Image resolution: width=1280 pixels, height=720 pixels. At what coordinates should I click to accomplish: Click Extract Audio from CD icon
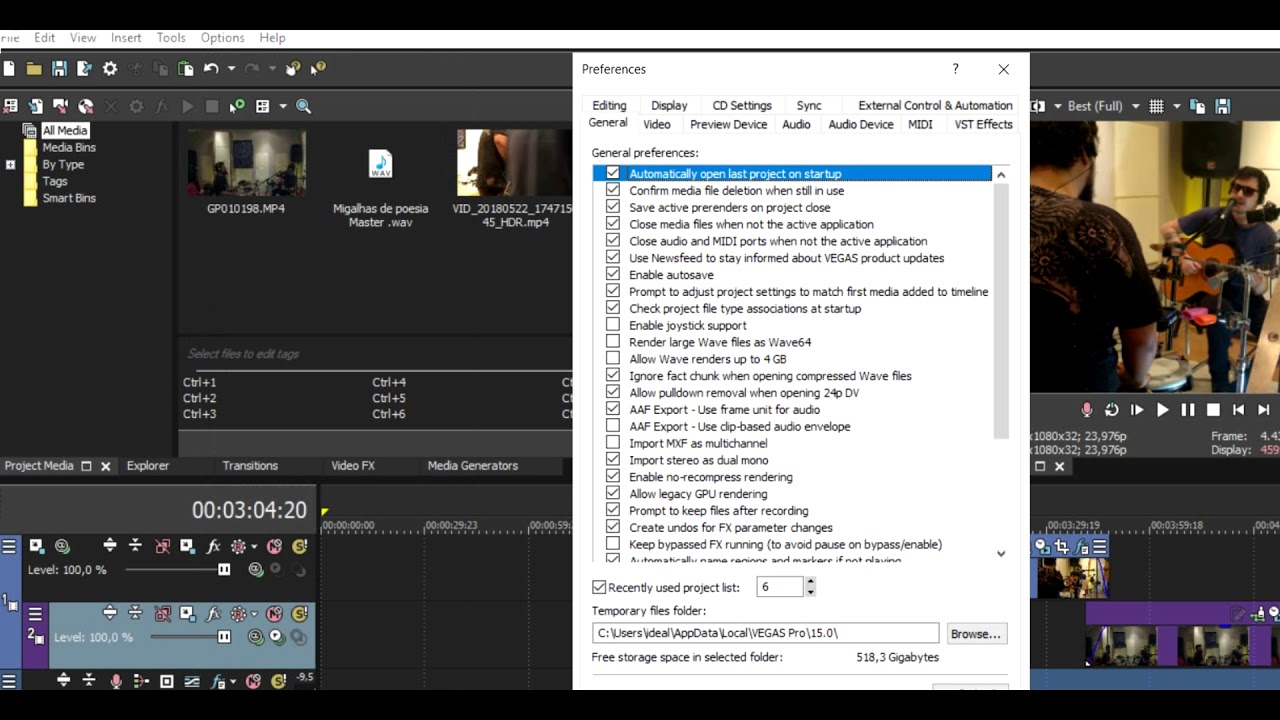[x=85, y=106]
